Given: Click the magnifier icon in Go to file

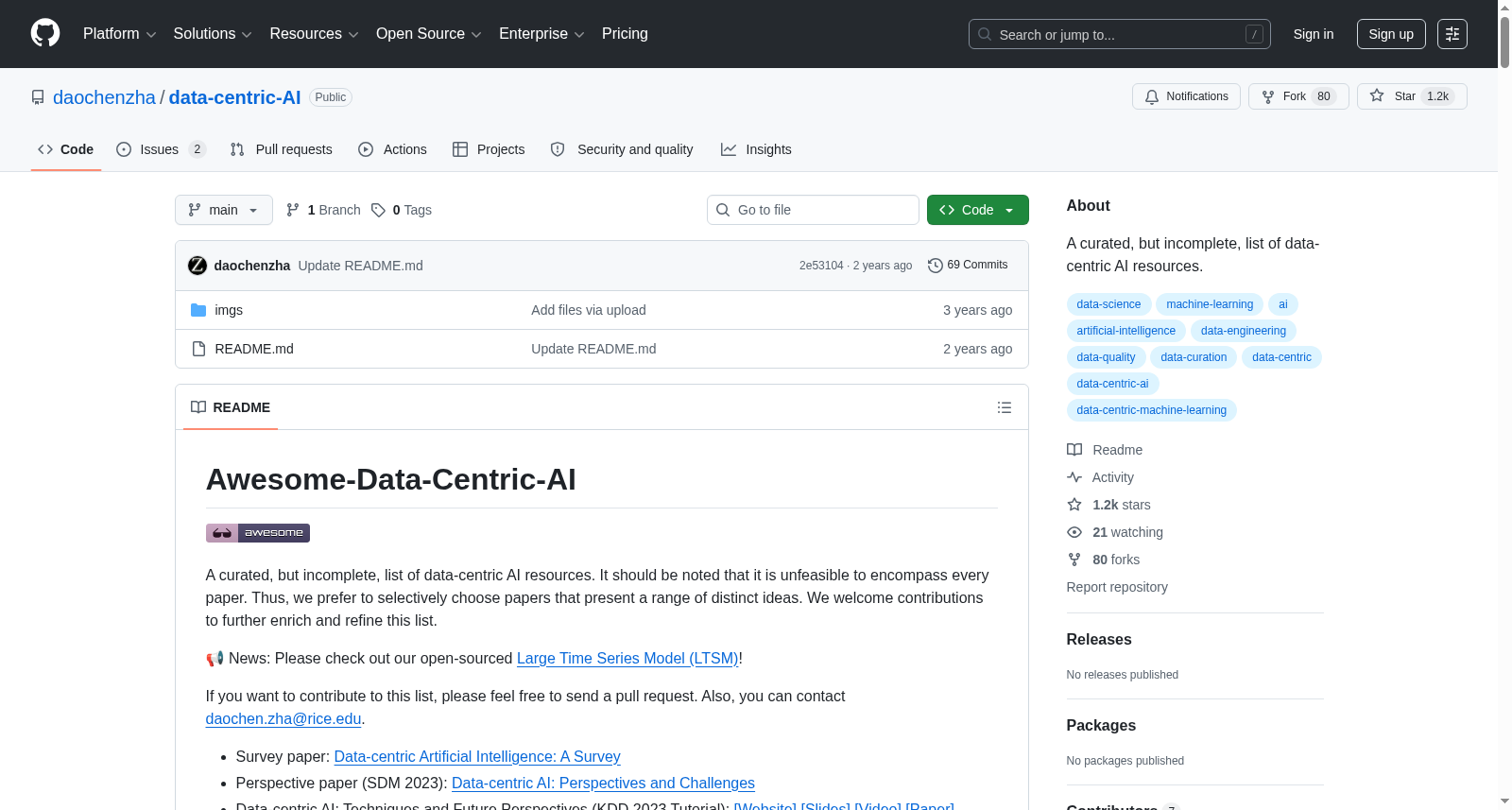Looking at the screenshot, I should (x=723, y=210).
